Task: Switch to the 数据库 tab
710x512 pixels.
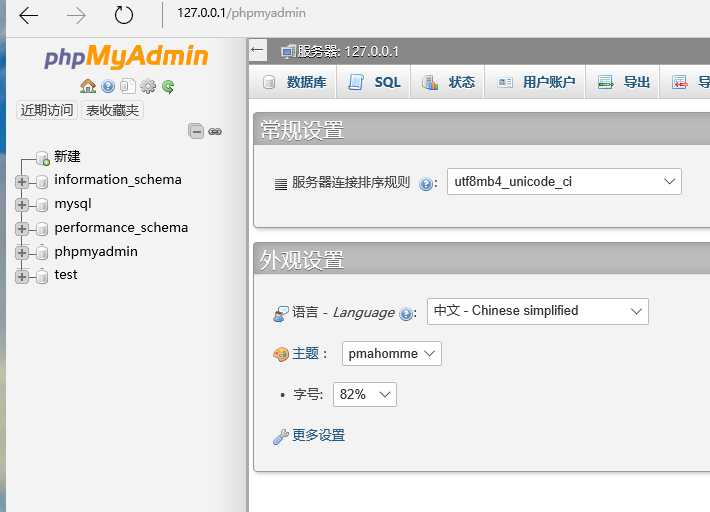Action: [x=294, y=82]
